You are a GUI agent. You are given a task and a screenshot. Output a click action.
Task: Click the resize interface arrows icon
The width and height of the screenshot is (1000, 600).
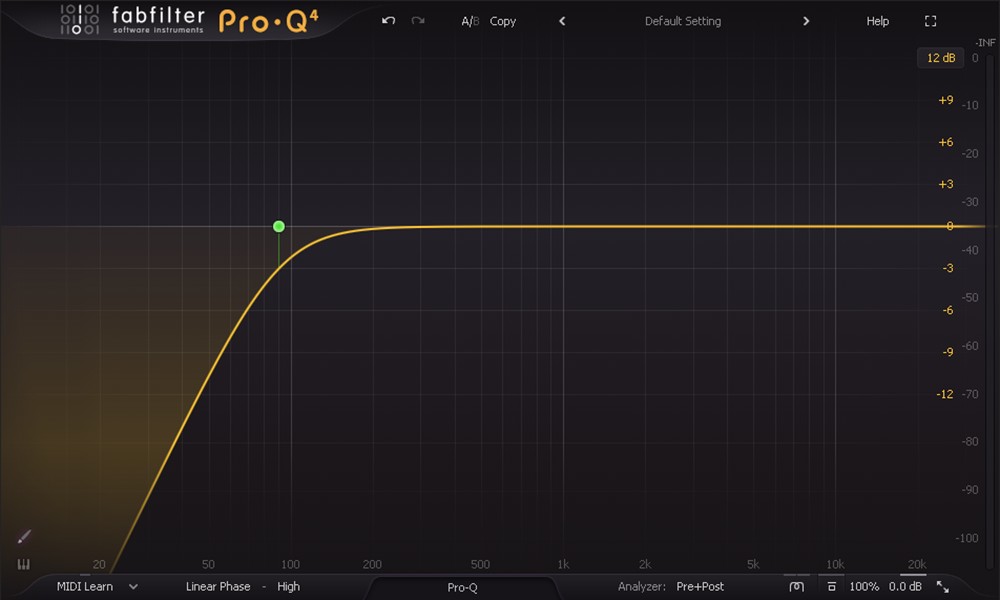[x=943, y=587]
